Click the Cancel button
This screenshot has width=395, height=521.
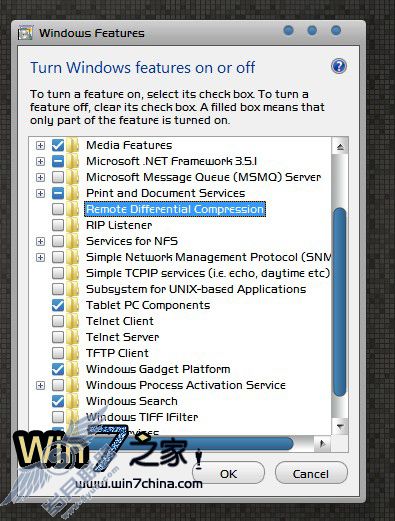[x=311, y=474]
